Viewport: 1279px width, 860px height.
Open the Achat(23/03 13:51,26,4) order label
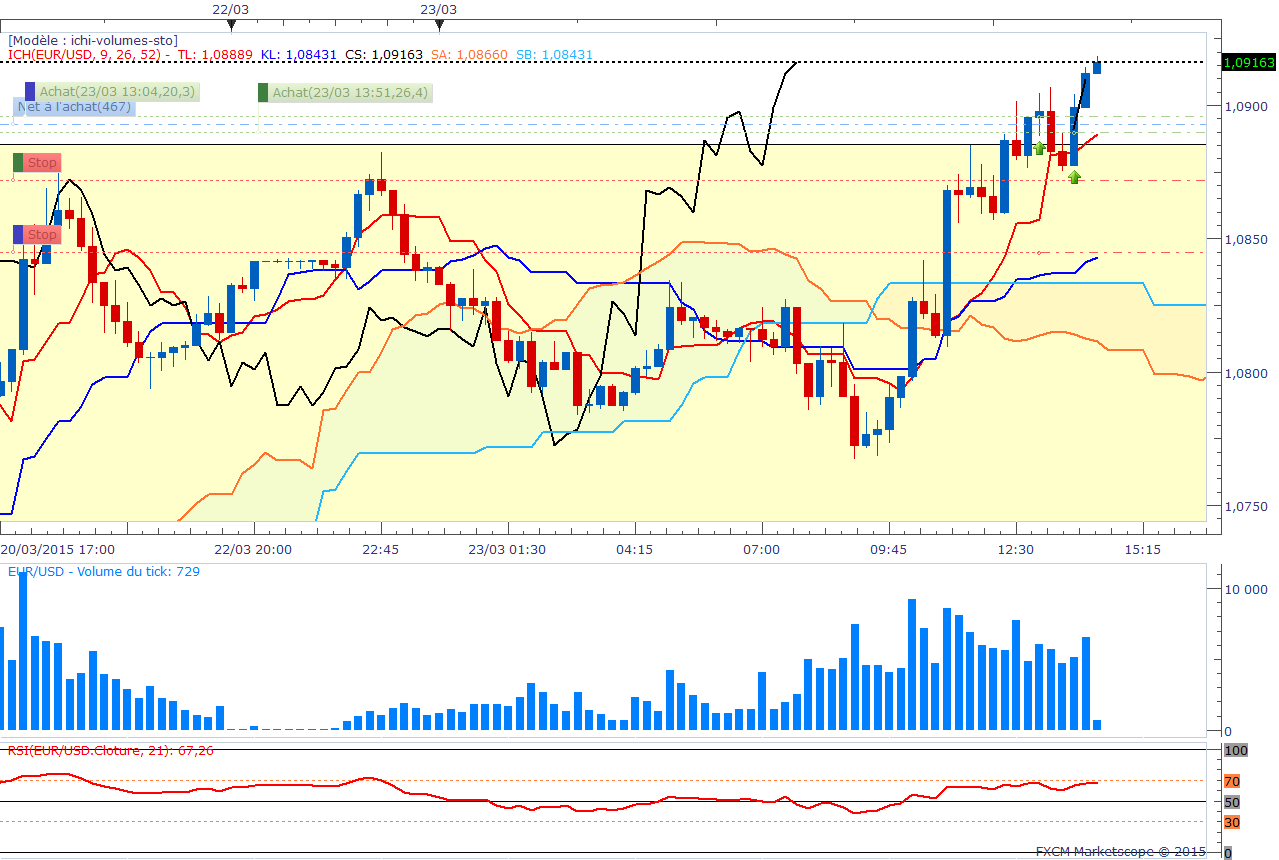coord(350,93)
